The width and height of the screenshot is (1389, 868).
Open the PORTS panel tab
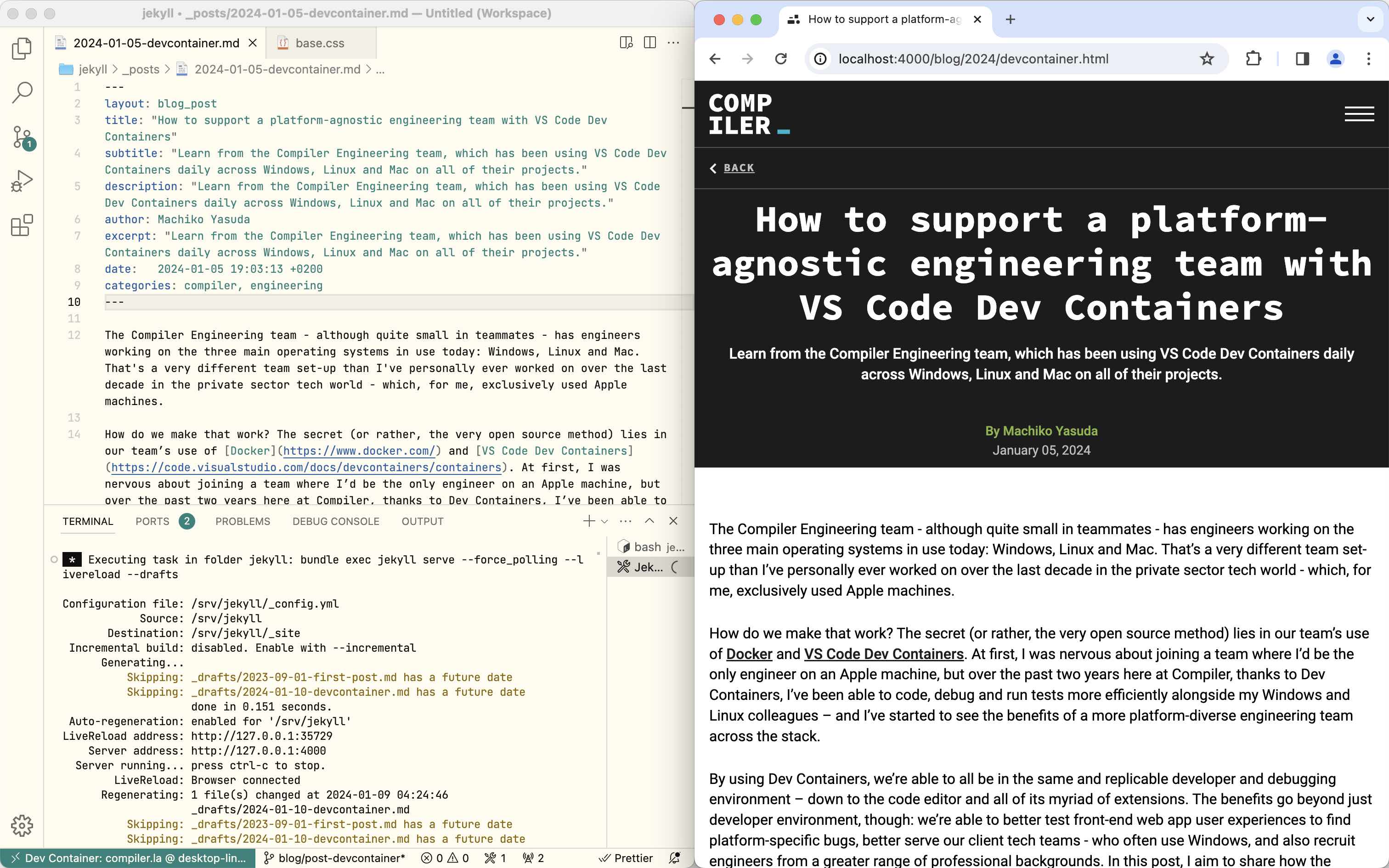pyautogui.click(x=152, y=521)
